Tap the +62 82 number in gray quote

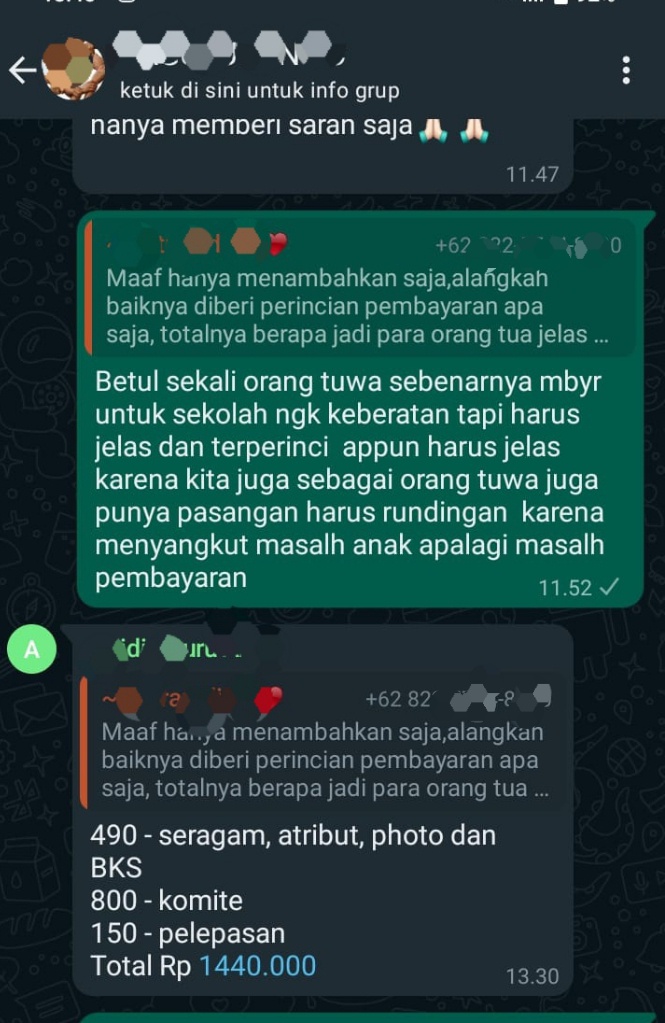[457, 699]
